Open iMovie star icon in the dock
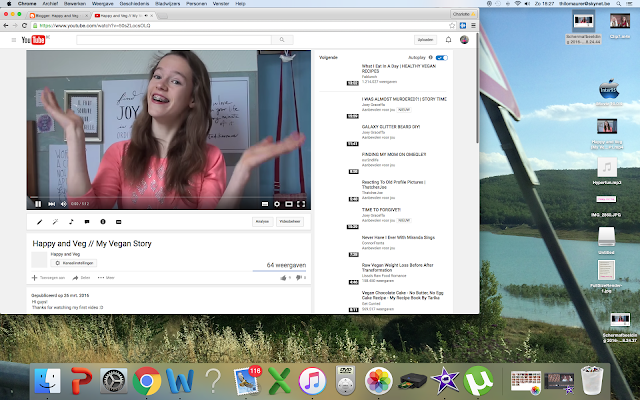The image size is (640, 400). [x=445, y=381]
